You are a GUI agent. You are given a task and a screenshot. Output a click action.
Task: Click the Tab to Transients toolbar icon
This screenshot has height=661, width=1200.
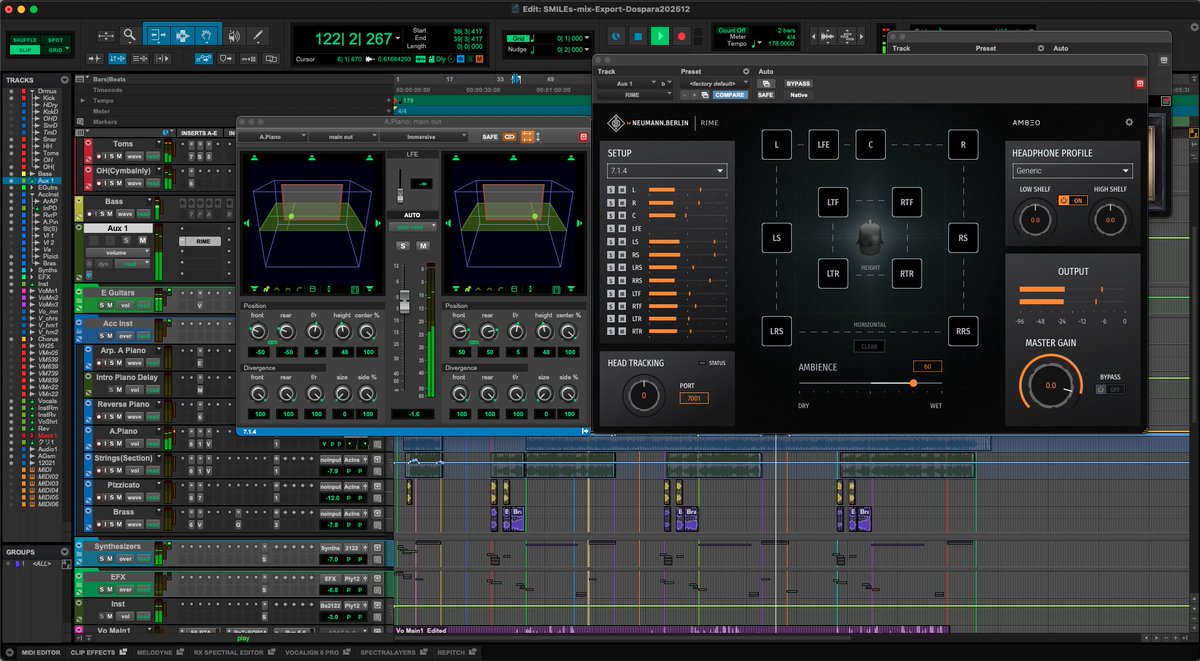pos(95,58)
